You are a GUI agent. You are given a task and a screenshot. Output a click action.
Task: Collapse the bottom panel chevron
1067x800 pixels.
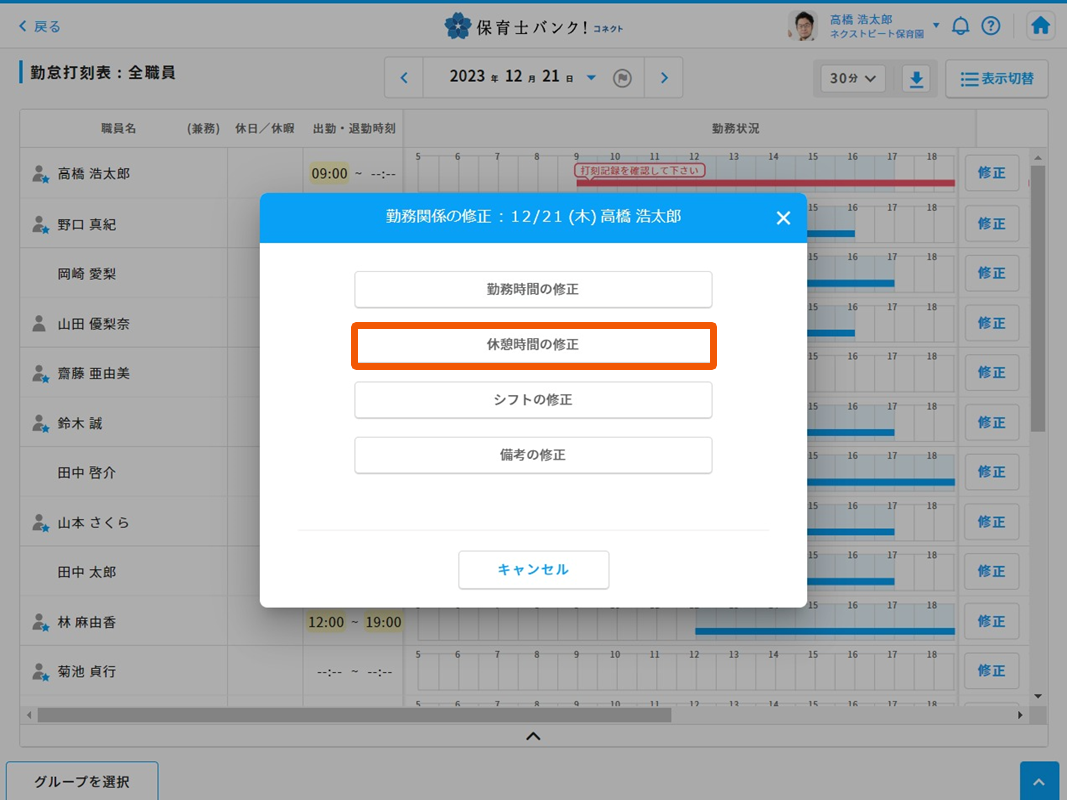533,736
